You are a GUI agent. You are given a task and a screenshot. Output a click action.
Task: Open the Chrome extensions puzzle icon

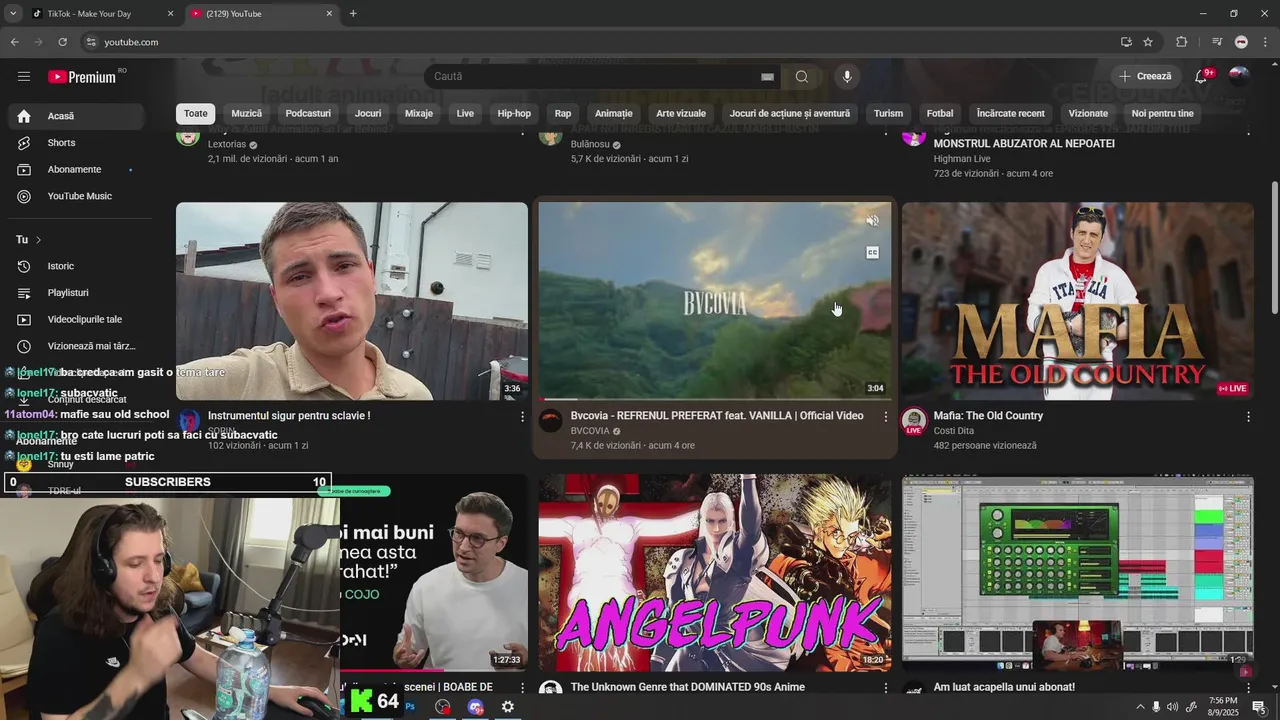1182,42
